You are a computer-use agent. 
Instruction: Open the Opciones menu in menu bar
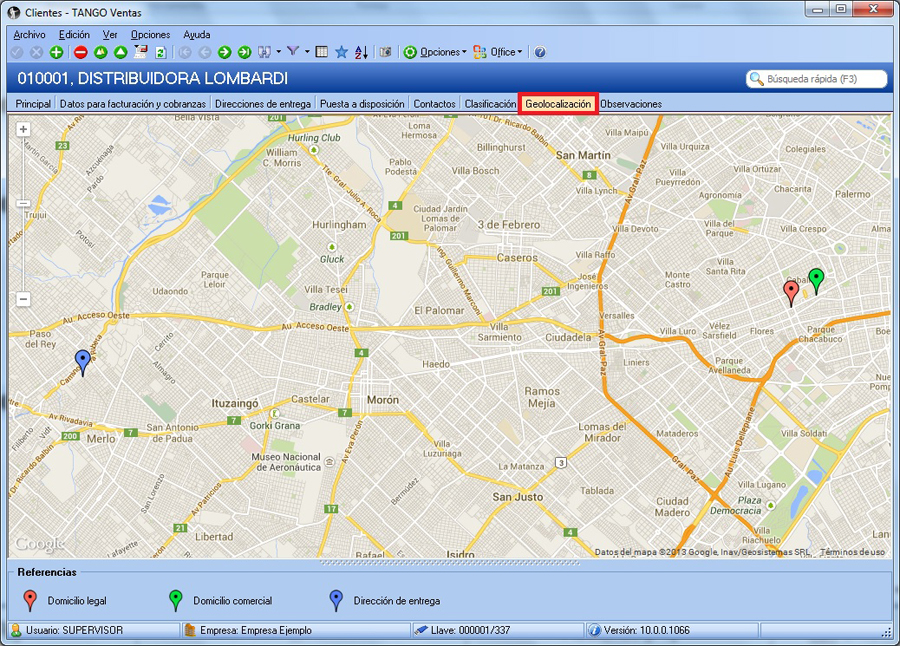[x=150, y=34]
